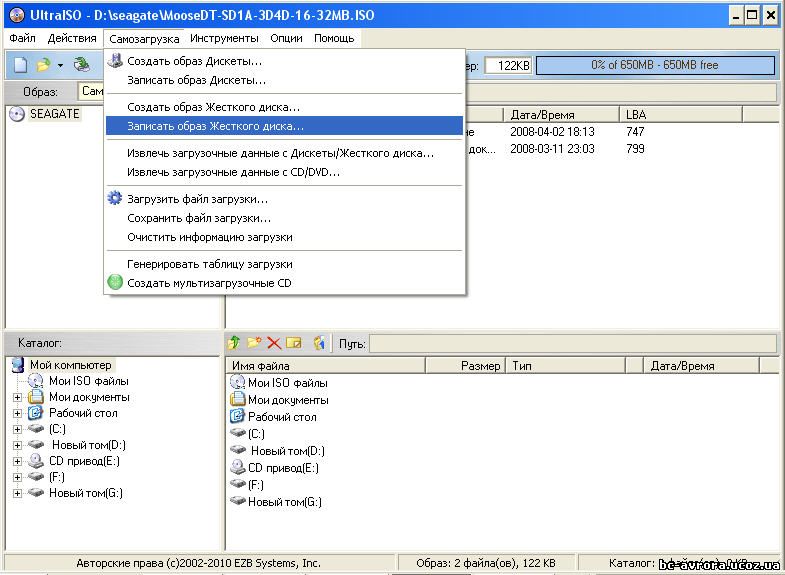Choose Извлечь загрузочные данные с Дискеты/Жесткого диска
Image resolution: width=785 pixels, height=575 pixels.
[x=284, y=153]
